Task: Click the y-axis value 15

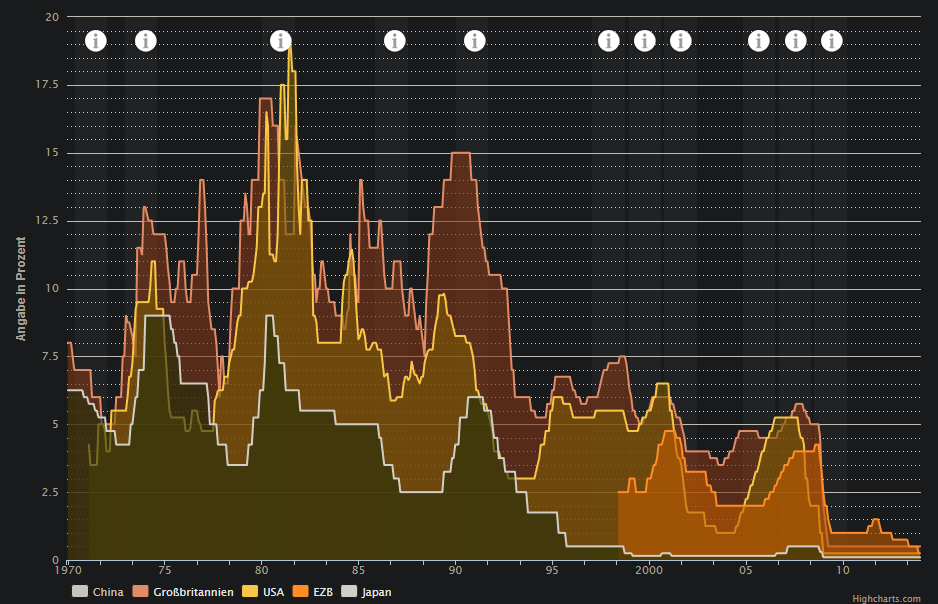Action: 52,152
